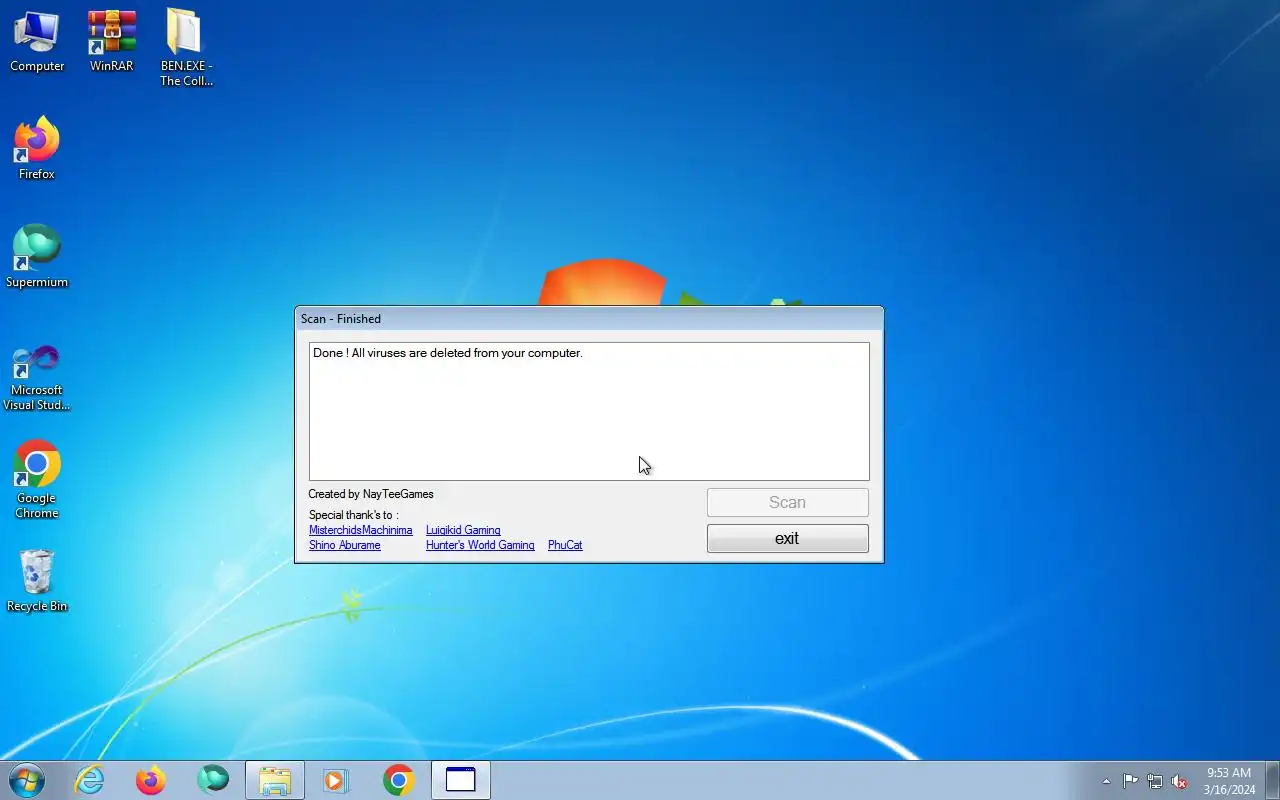
Task: Select the Recycle Bin icon
Action: pos(37,580)
